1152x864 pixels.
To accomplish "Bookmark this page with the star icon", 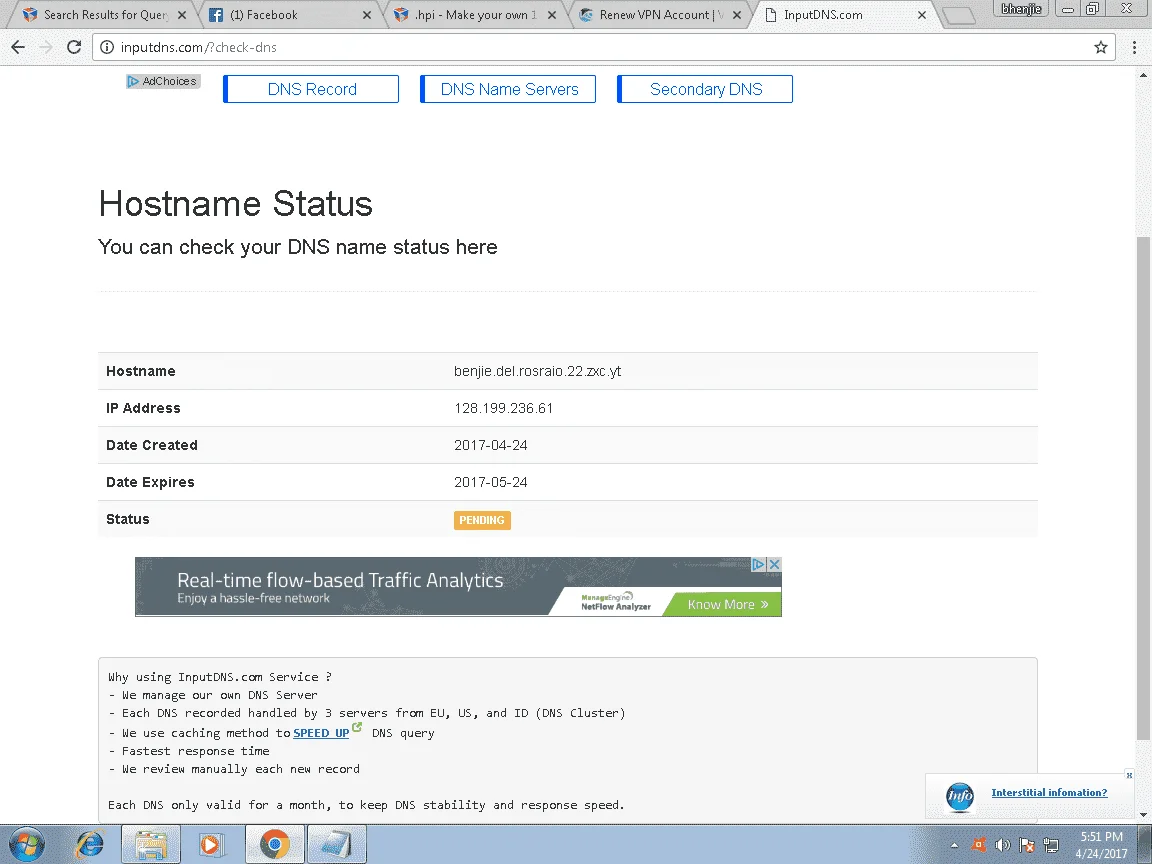I will pyautogui.click(x=1101, y=47).
